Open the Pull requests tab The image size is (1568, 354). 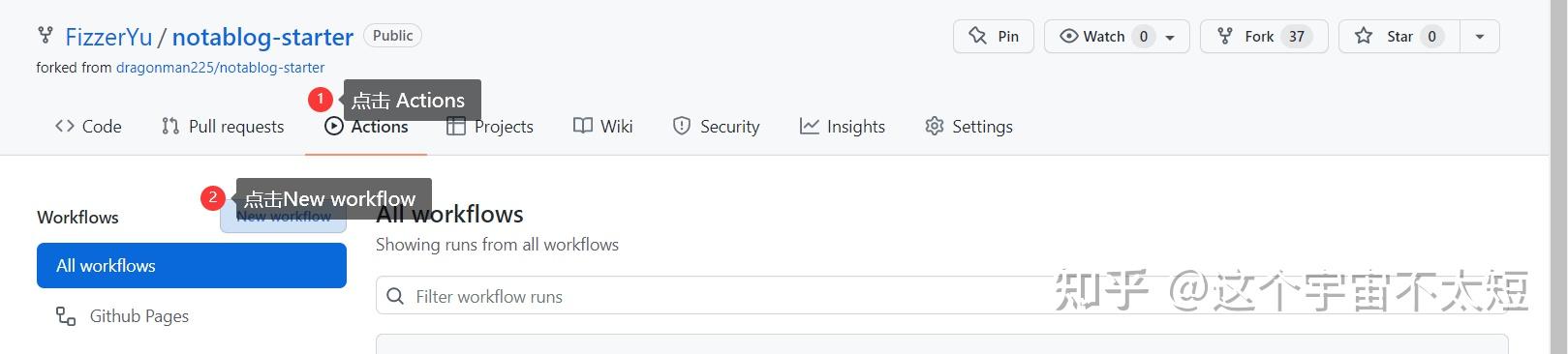[x=223, y=126]
